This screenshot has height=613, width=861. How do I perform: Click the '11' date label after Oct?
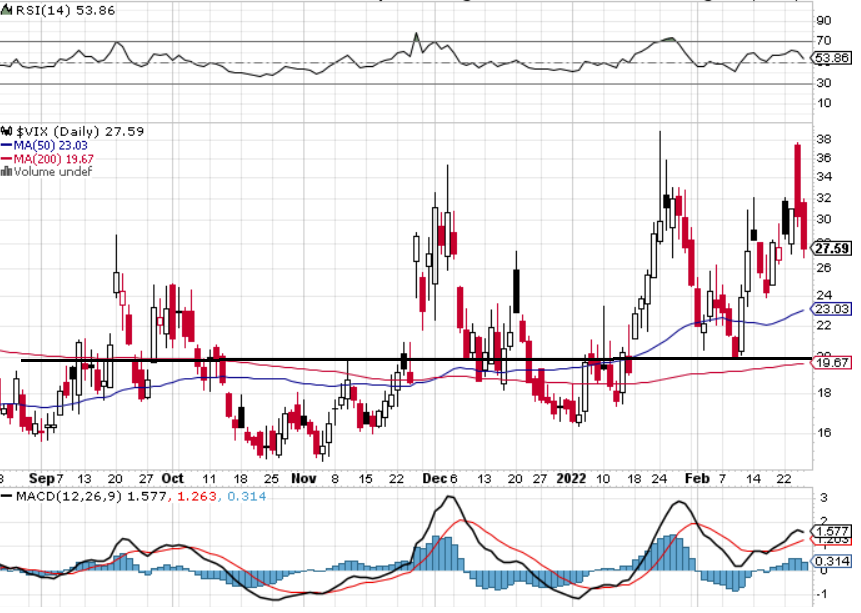[x=209, y=479]
